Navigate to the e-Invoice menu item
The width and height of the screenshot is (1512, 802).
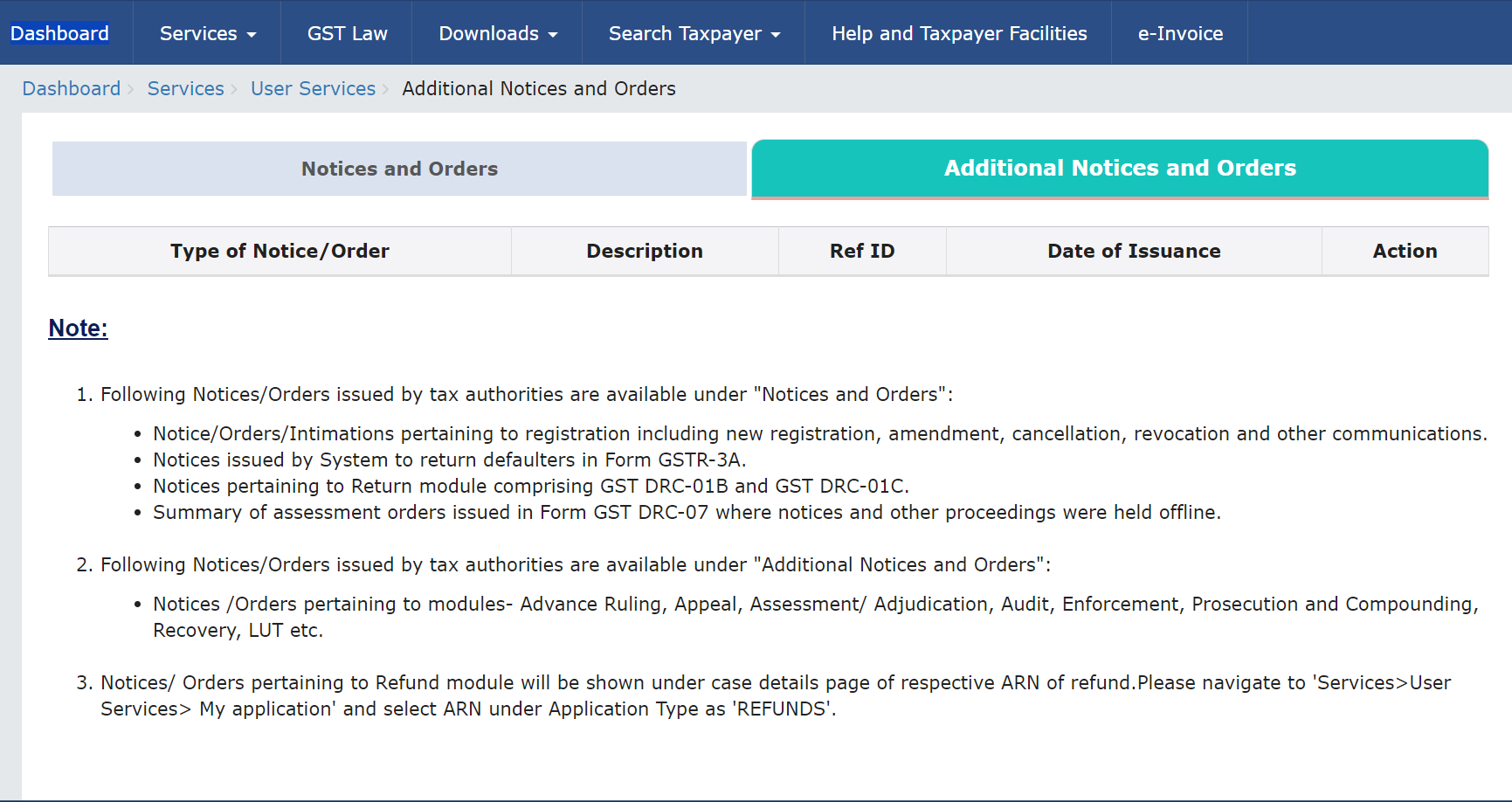pyautogui.click(x=1179, y=33)
